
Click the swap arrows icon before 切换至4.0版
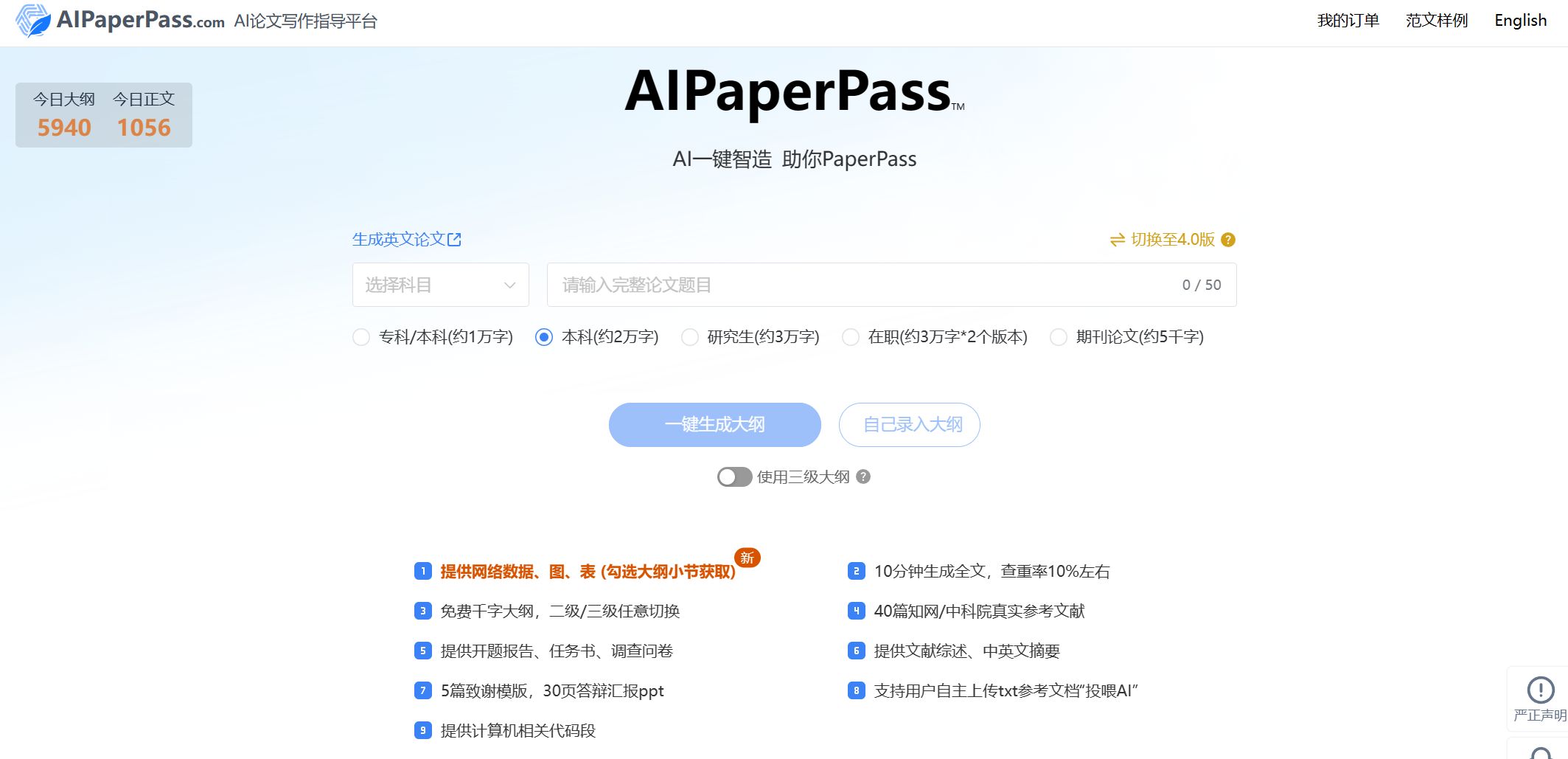pos(1118,240)
